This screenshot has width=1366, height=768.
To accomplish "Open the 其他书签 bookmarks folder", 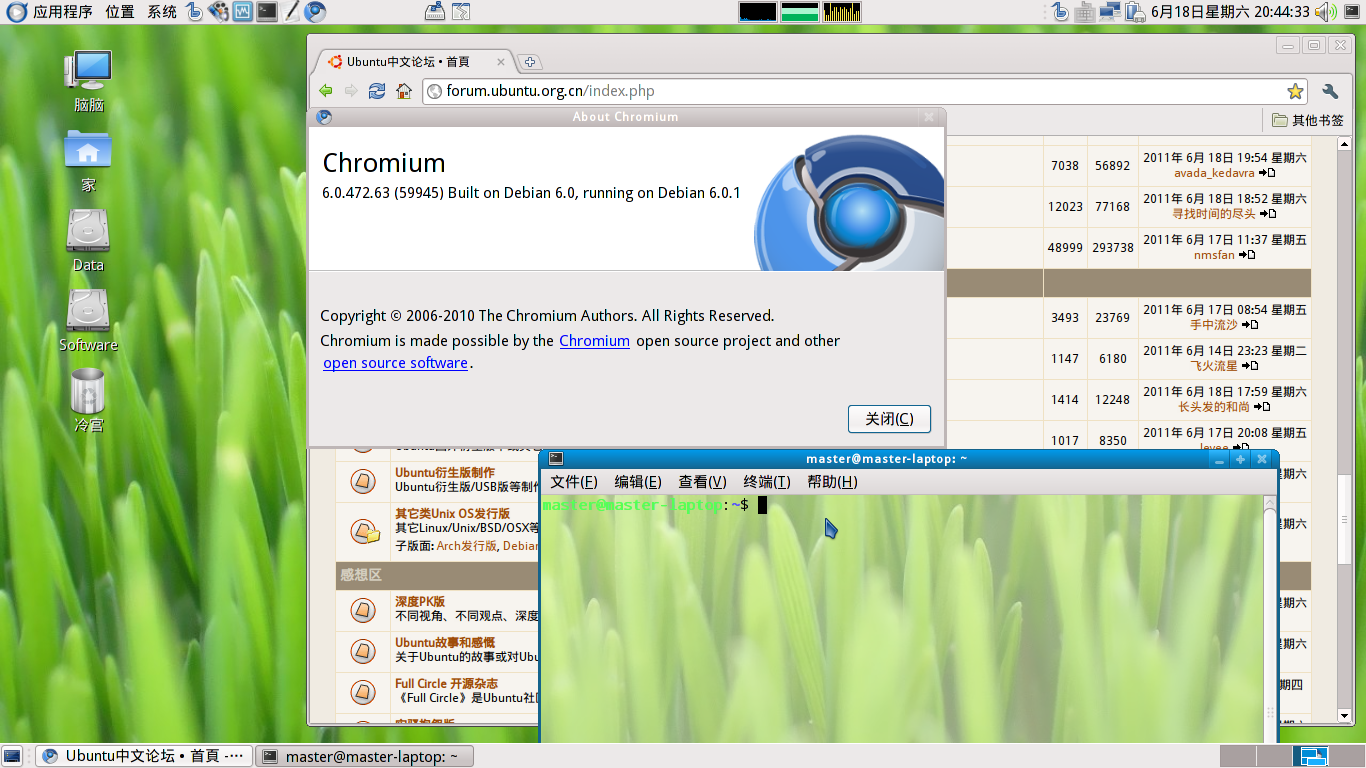I will click(1308, 120).
